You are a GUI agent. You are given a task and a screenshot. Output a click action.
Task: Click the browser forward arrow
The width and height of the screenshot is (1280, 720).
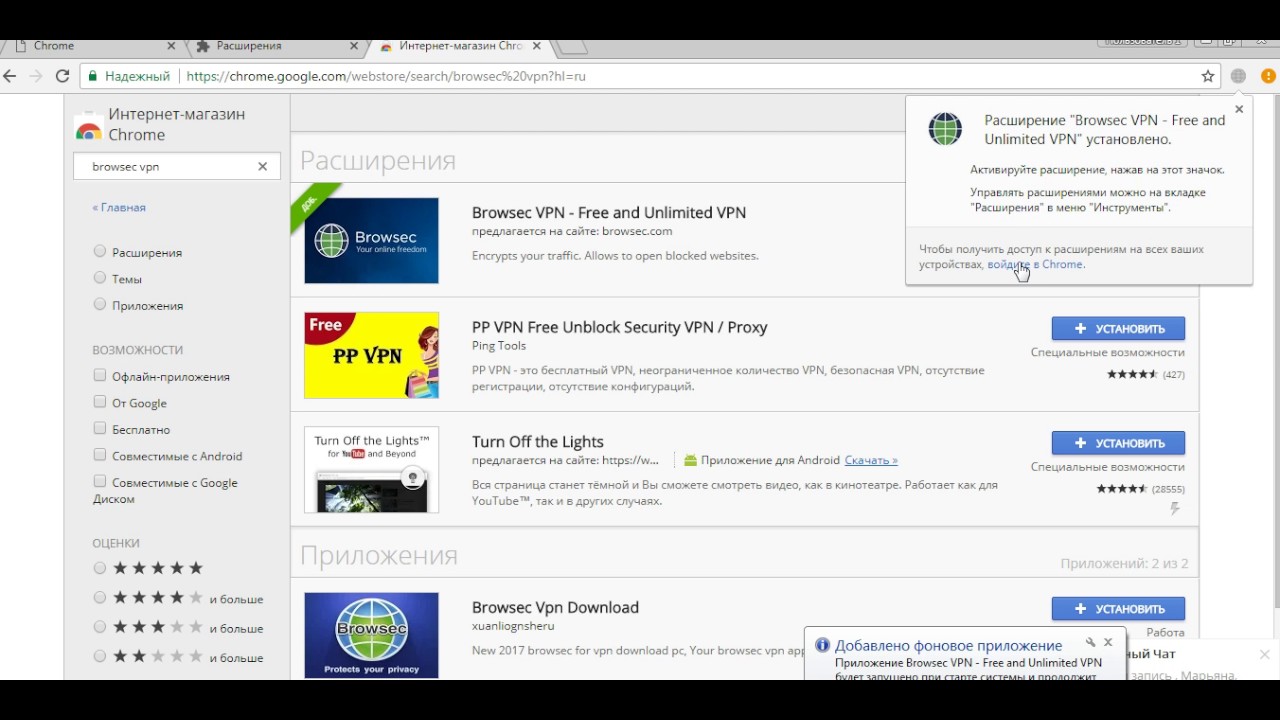click(36, 76)
